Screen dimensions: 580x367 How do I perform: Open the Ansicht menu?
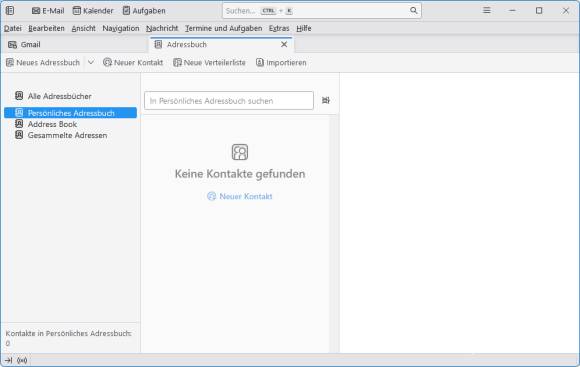click(x=83, y=28)
